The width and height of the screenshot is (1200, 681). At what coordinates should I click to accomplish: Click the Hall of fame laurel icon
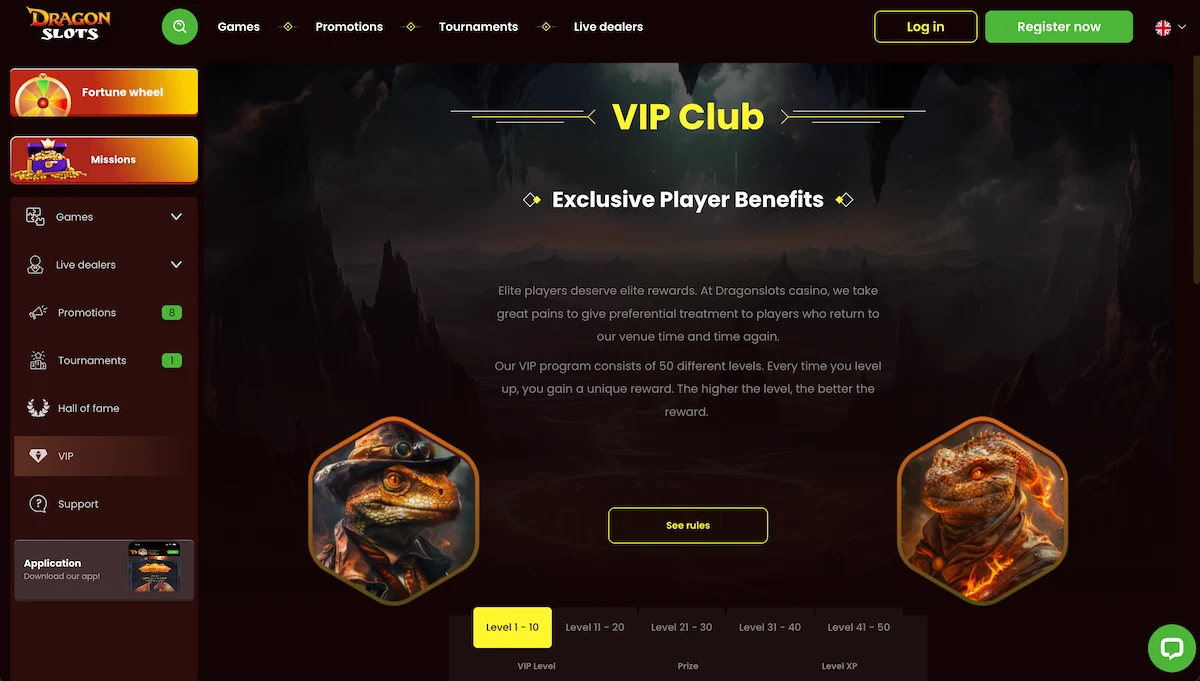(x=38, y=408)
